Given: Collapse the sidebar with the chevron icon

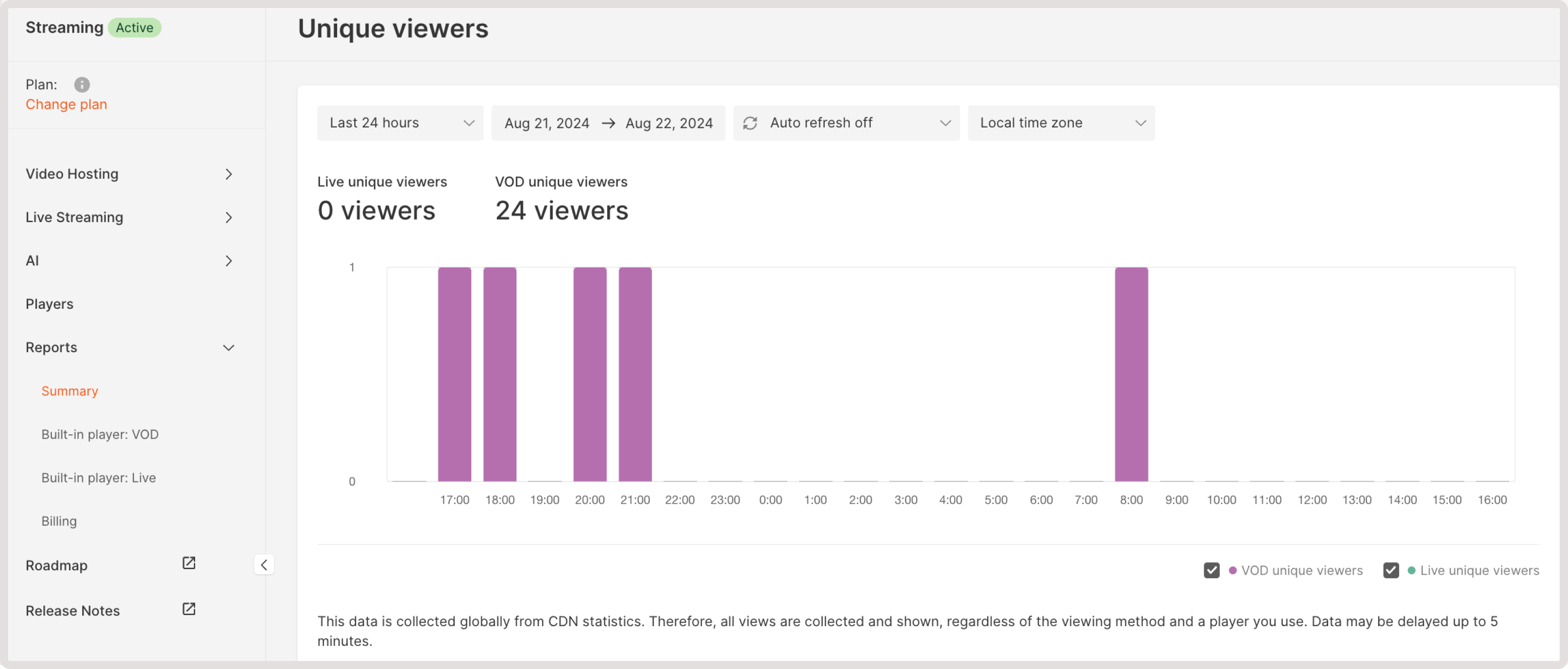Looking at the screenshot, I should [264, 564].
